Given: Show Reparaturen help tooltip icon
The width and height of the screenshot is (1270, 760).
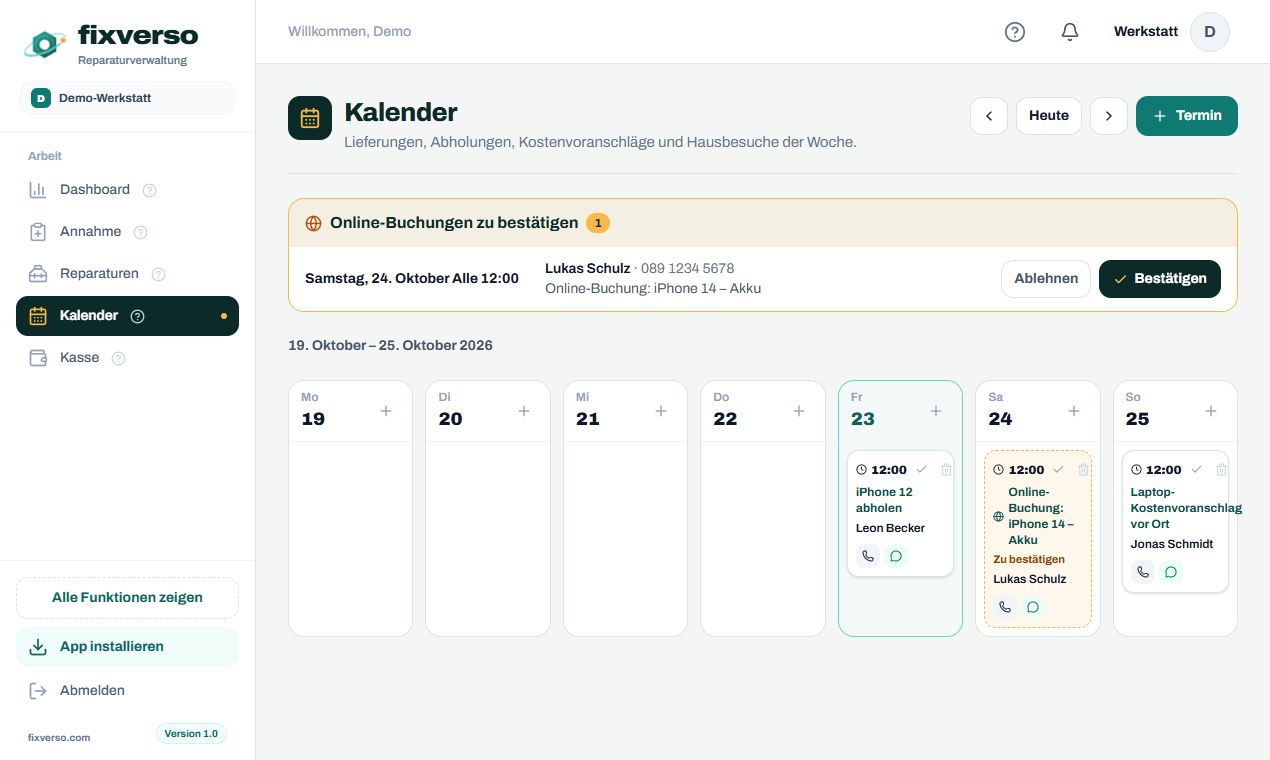Looking at the screenshot, I should pyautogui.click(x=158, y=274).
